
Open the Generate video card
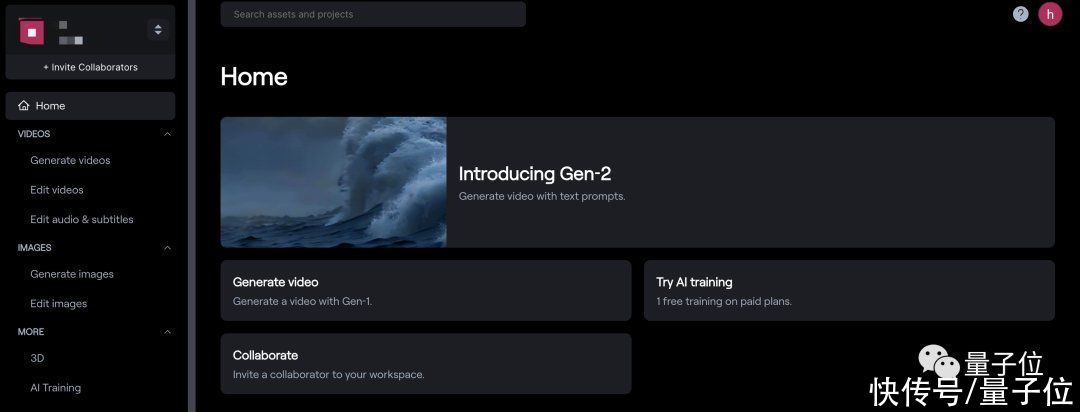click(x=426, y=290)
